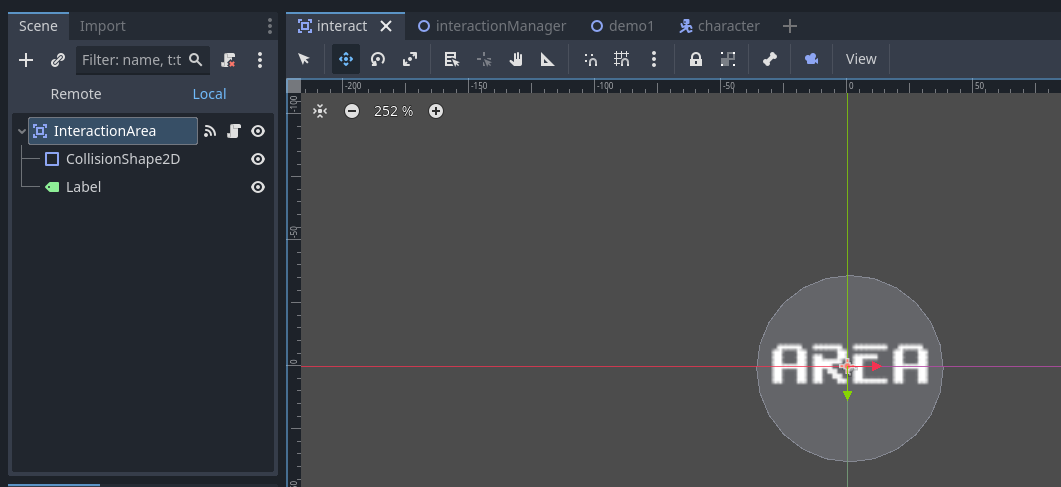Open the InteractionArea attached script
The height and width of the screenshot is (487, 1061).
234,131
